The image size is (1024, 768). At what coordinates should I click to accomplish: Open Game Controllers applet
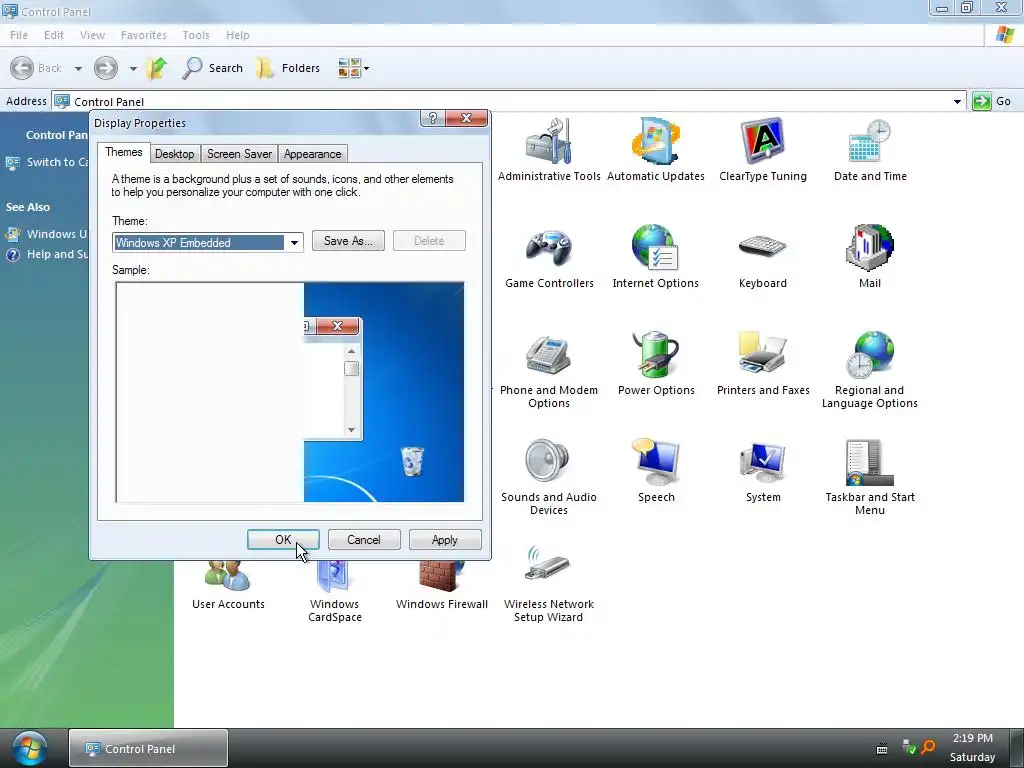[549, 257]
